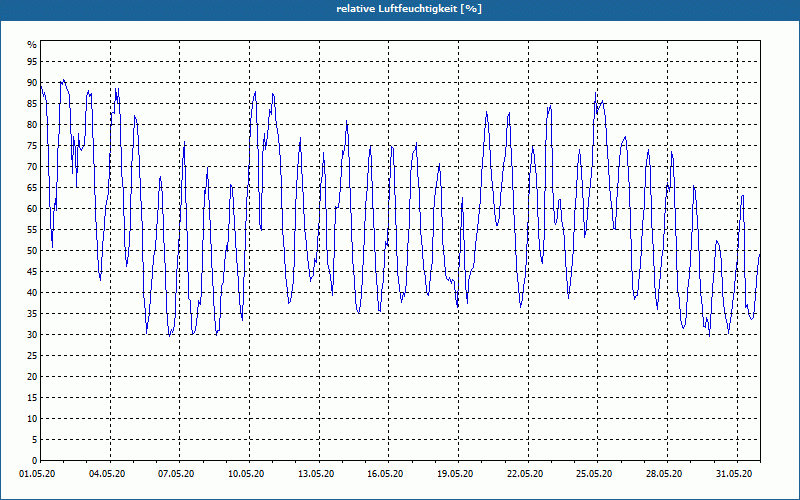This screenshot has width=800, height=500.
Task: Click the y-axis value "85"
Action: click(32, 104)
